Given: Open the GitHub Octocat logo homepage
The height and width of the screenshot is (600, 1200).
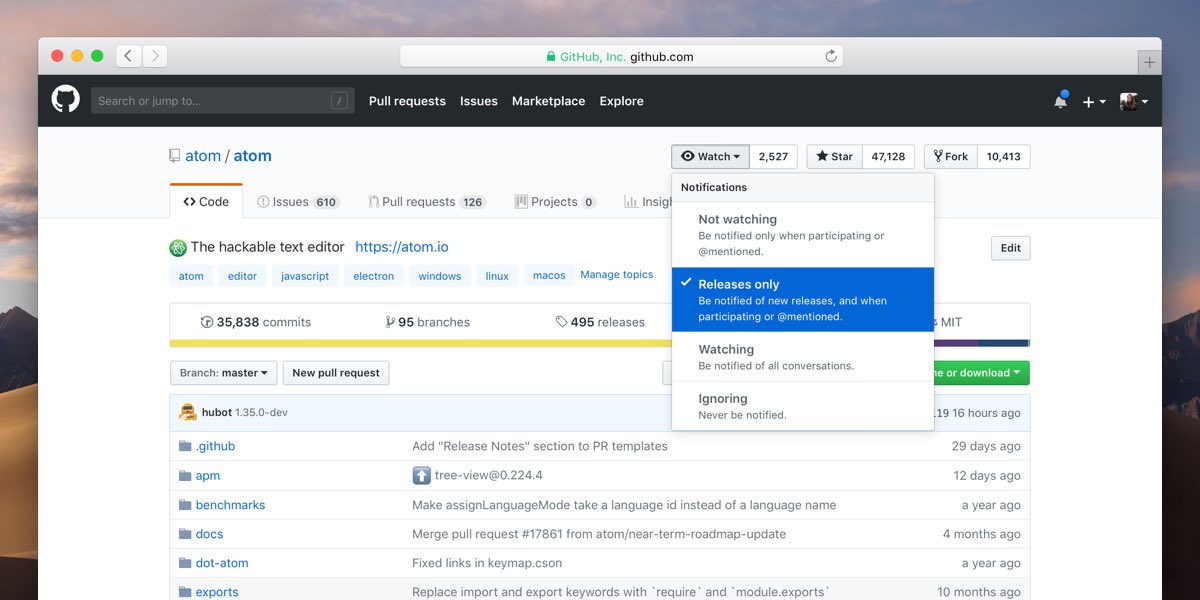Looking at the screenshot, I should pyautogui.click(x=66, y=100).
